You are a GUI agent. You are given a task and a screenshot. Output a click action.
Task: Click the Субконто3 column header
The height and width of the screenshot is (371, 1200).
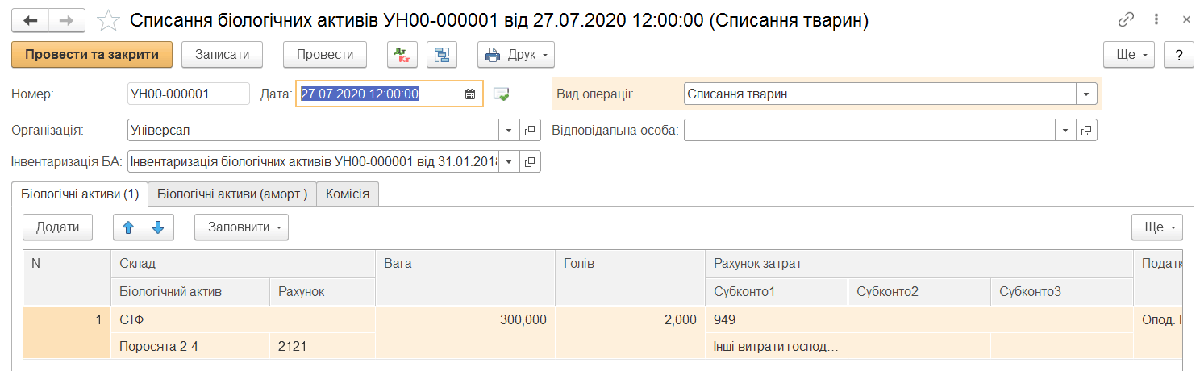[1062, 291]
